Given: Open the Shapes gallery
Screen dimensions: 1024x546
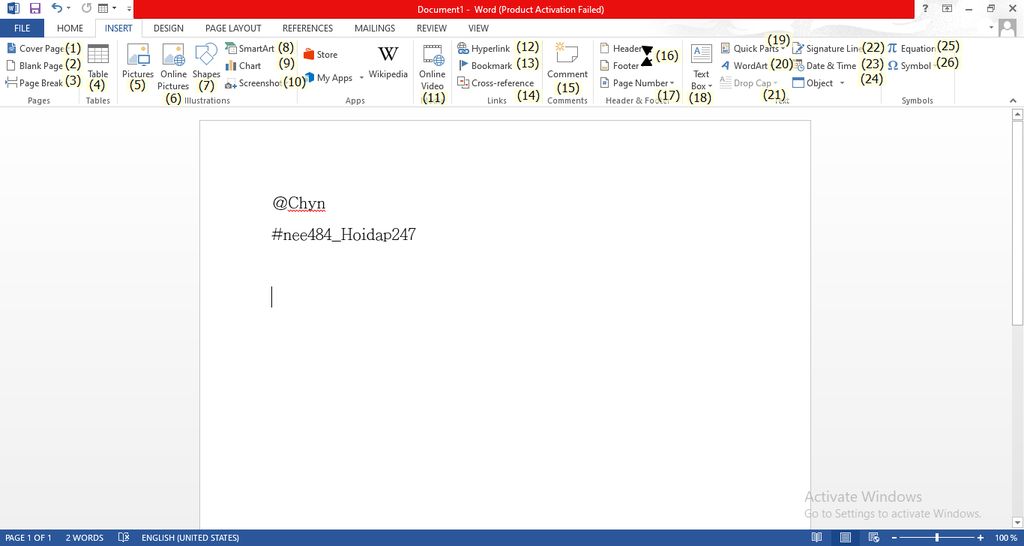Looking at the screenshot, I should click(206, 62).
